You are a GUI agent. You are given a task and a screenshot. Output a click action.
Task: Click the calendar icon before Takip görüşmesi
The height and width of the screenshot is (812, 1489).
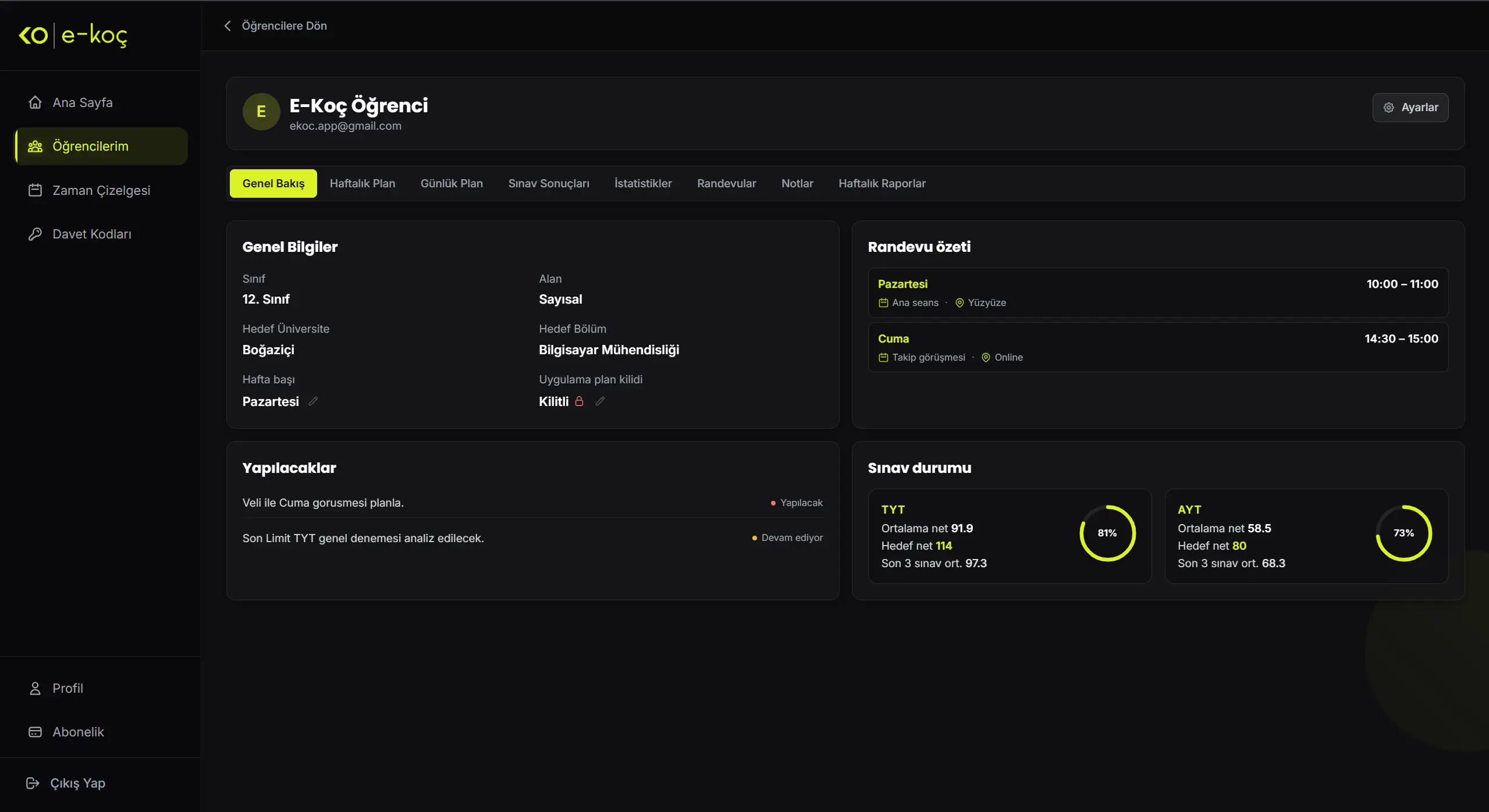[883, 357]
